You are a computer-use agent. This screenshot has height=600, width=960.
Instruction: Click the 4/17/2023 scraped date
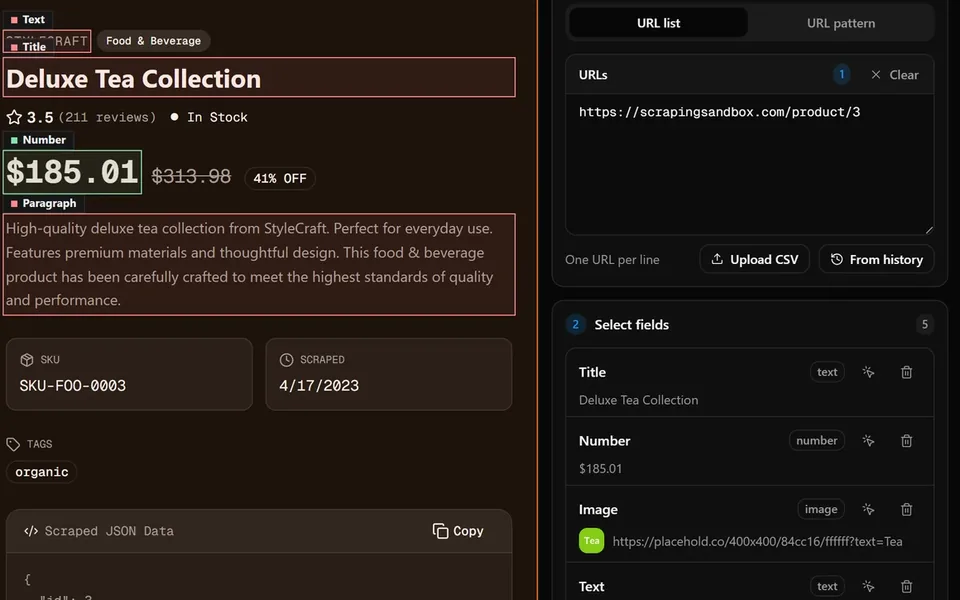click(319, 386)
